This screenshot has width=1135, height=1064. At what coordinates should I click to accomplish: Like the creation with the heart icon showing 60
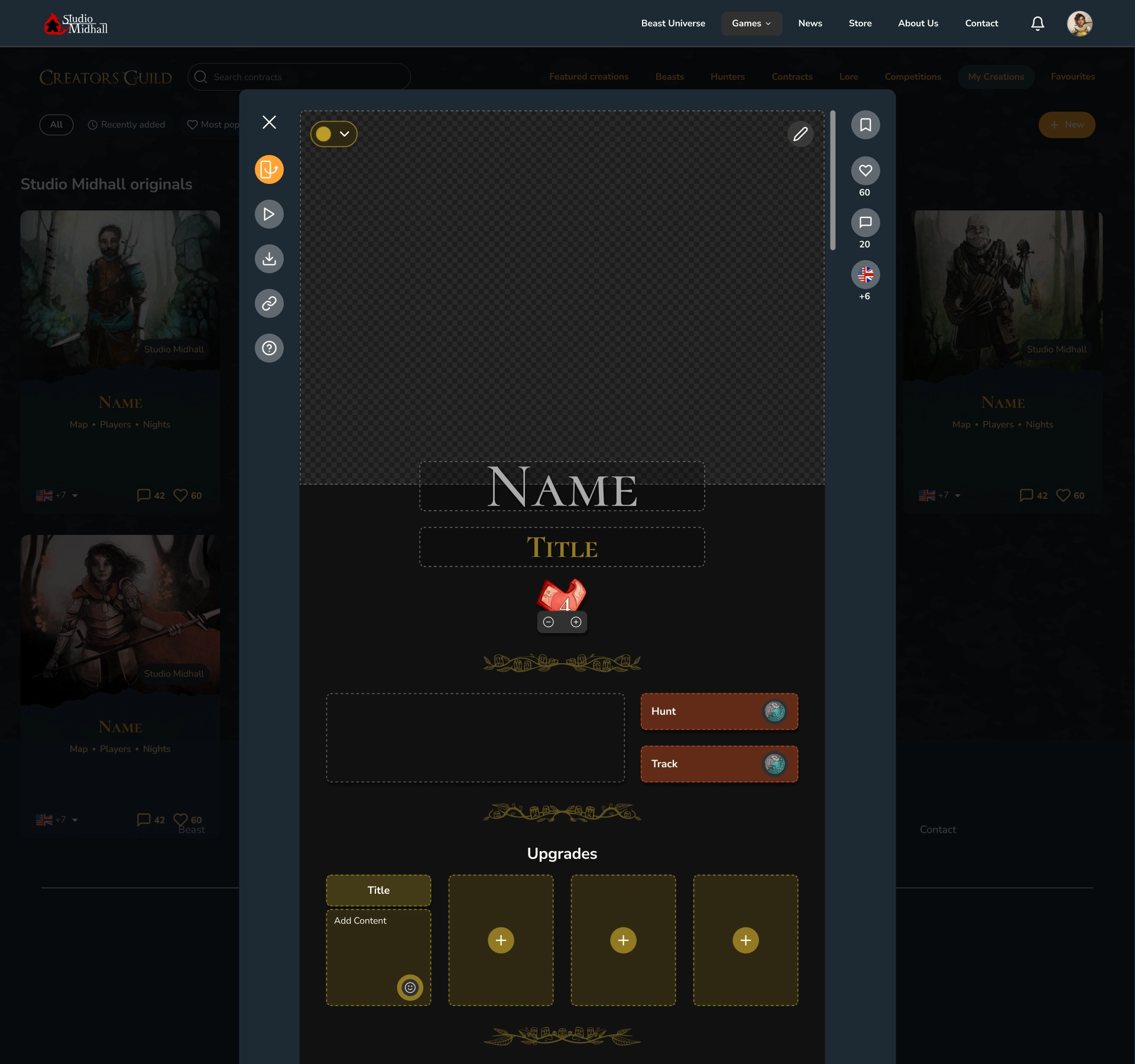pos(865,171)
